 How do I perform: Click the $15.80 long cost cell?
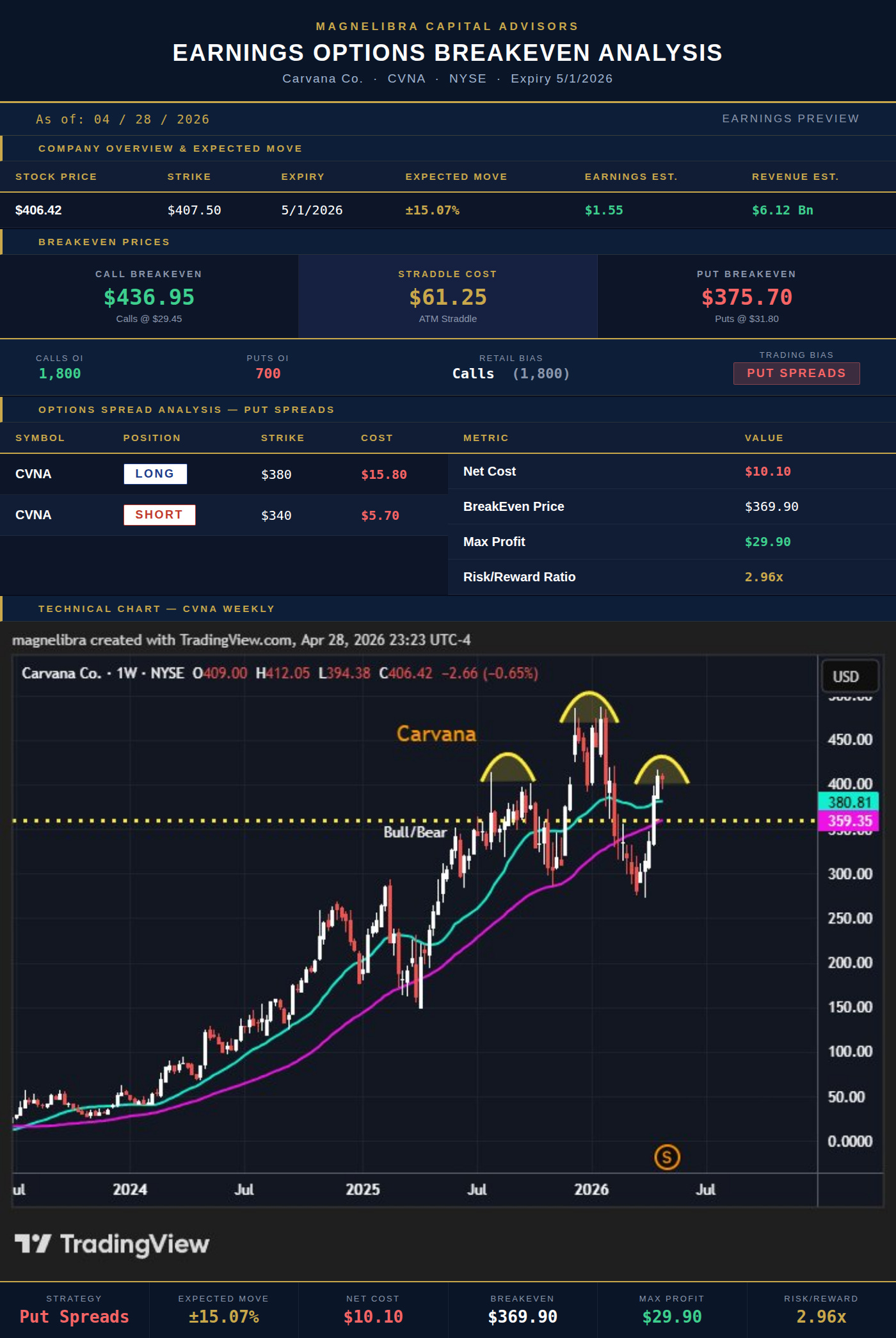coord(384,474)
